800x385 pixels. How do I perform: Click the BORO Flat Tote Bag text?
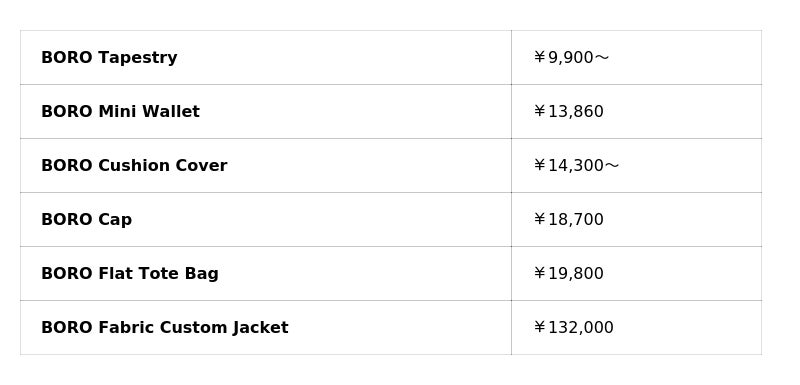130,274
